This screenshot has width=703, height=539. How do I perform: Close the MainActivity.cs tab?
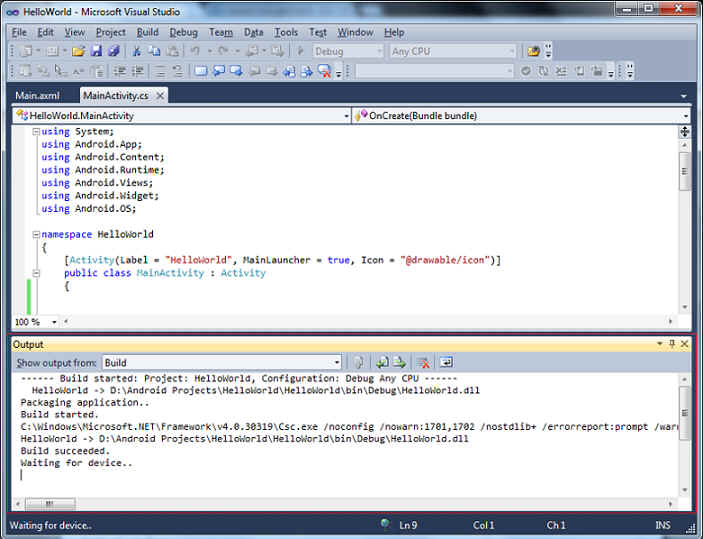(160, 96)
